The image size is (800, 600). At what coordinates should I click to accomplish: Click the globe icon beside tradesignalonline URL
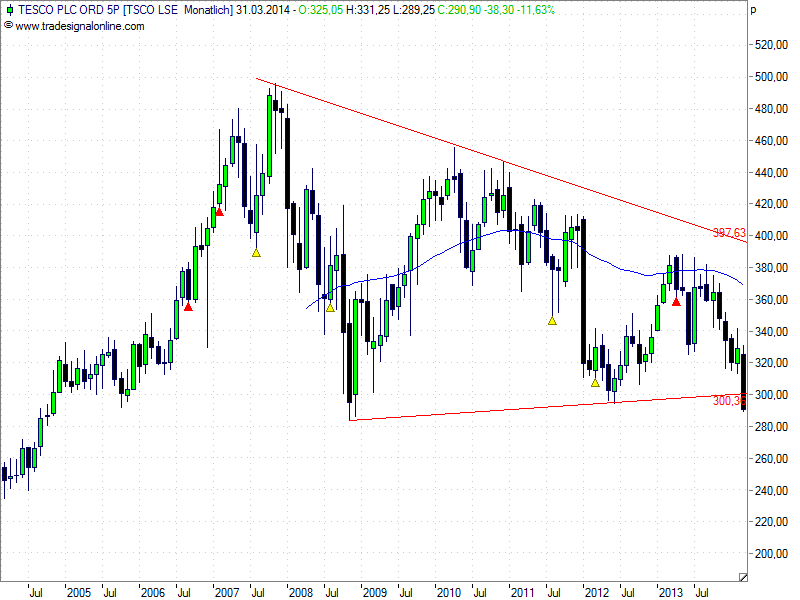pyautogui.click(x=9, y=25)
